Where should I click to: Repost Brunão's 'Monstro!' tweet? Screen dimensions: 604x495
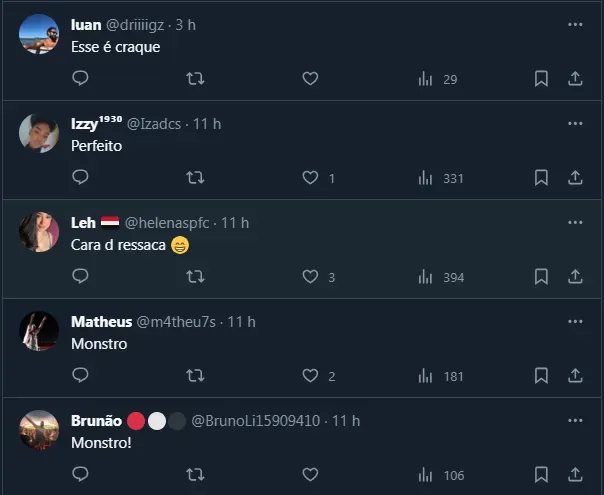196,474
